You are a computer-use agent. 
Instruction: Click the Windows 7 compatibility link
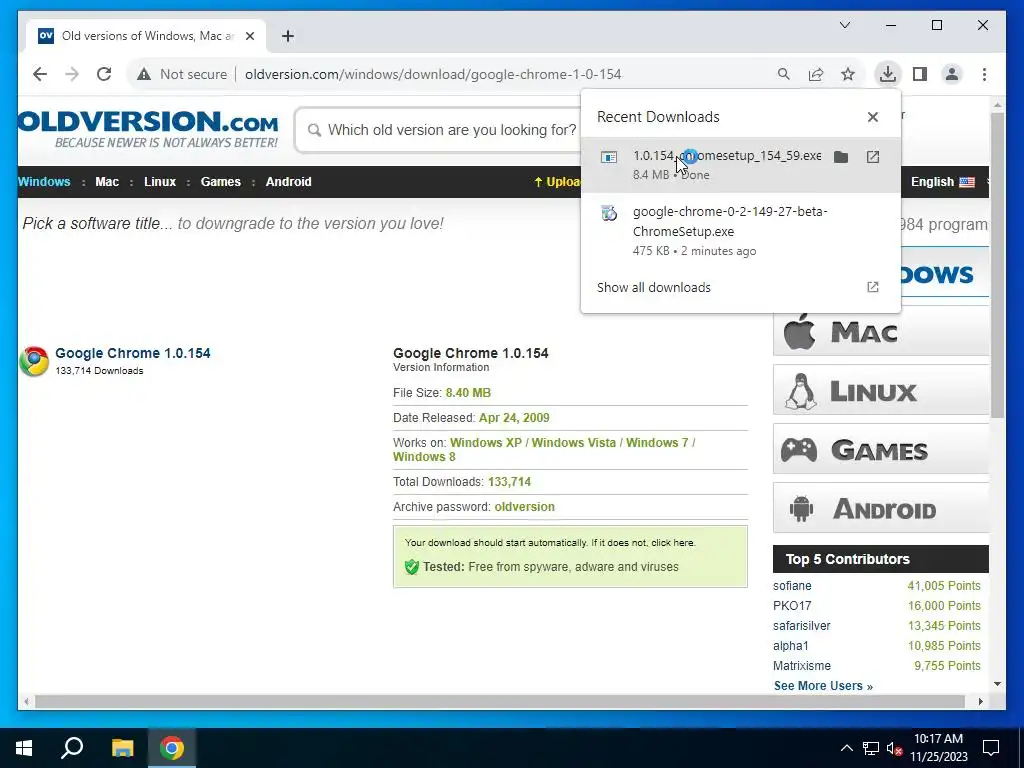tap(657, 443)
